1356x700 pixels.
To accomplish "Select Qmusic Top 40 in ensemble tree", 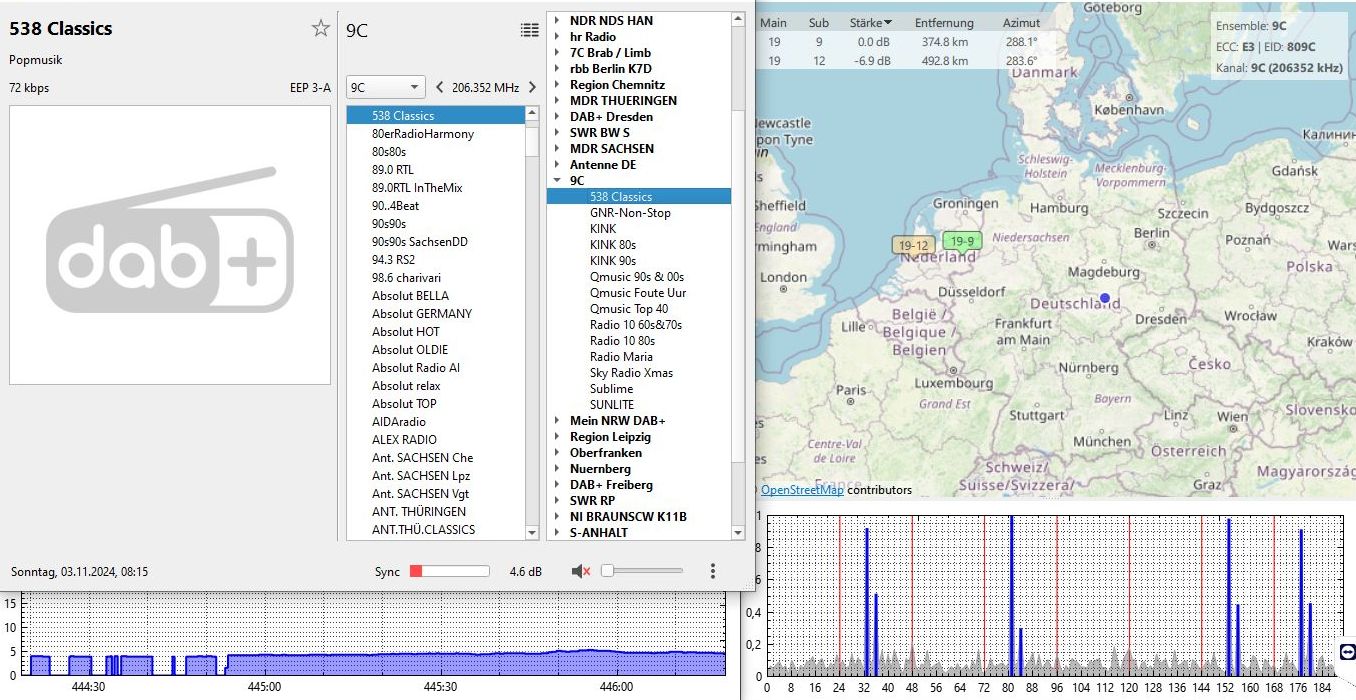I will 628,309.
